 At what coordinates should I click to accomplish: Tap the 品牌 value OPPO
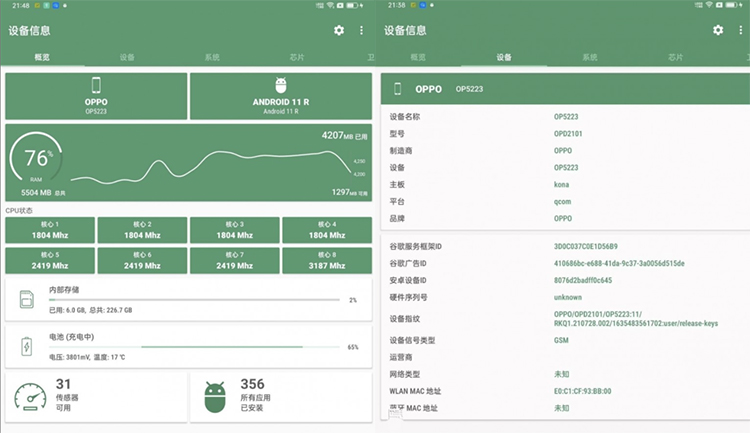[x=563, y=218]
